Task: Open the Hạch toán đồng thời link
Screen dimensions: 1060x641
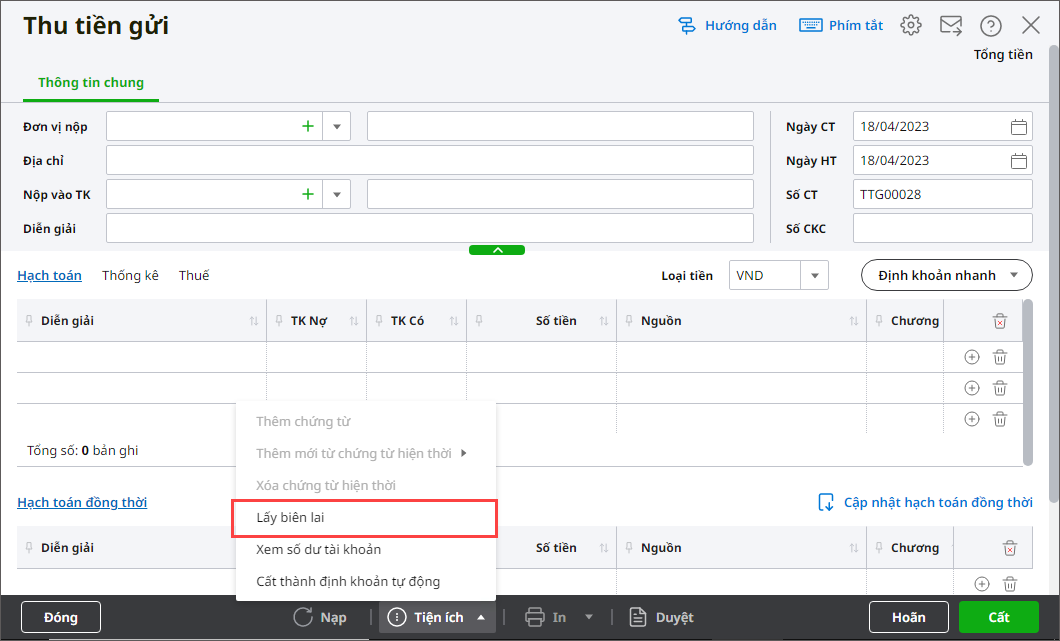Action: [82, 502]
